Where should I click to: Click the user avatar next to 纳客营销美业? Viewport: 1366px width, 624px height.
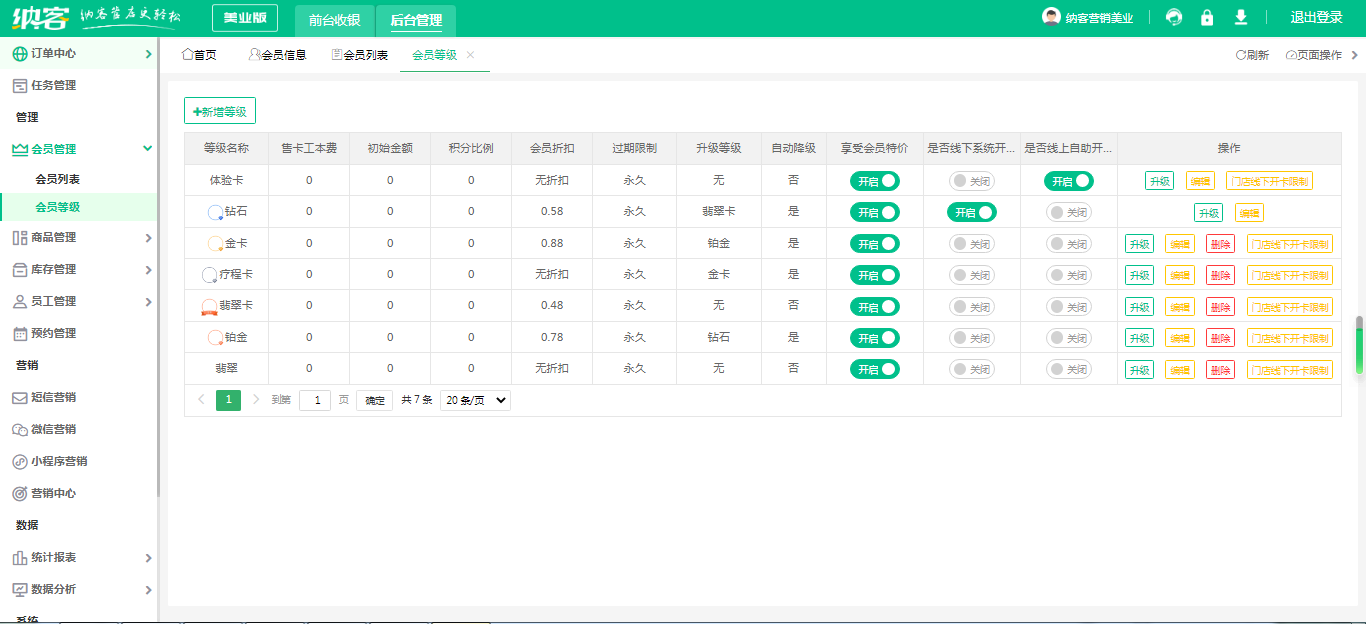(x=1051, y=17)
